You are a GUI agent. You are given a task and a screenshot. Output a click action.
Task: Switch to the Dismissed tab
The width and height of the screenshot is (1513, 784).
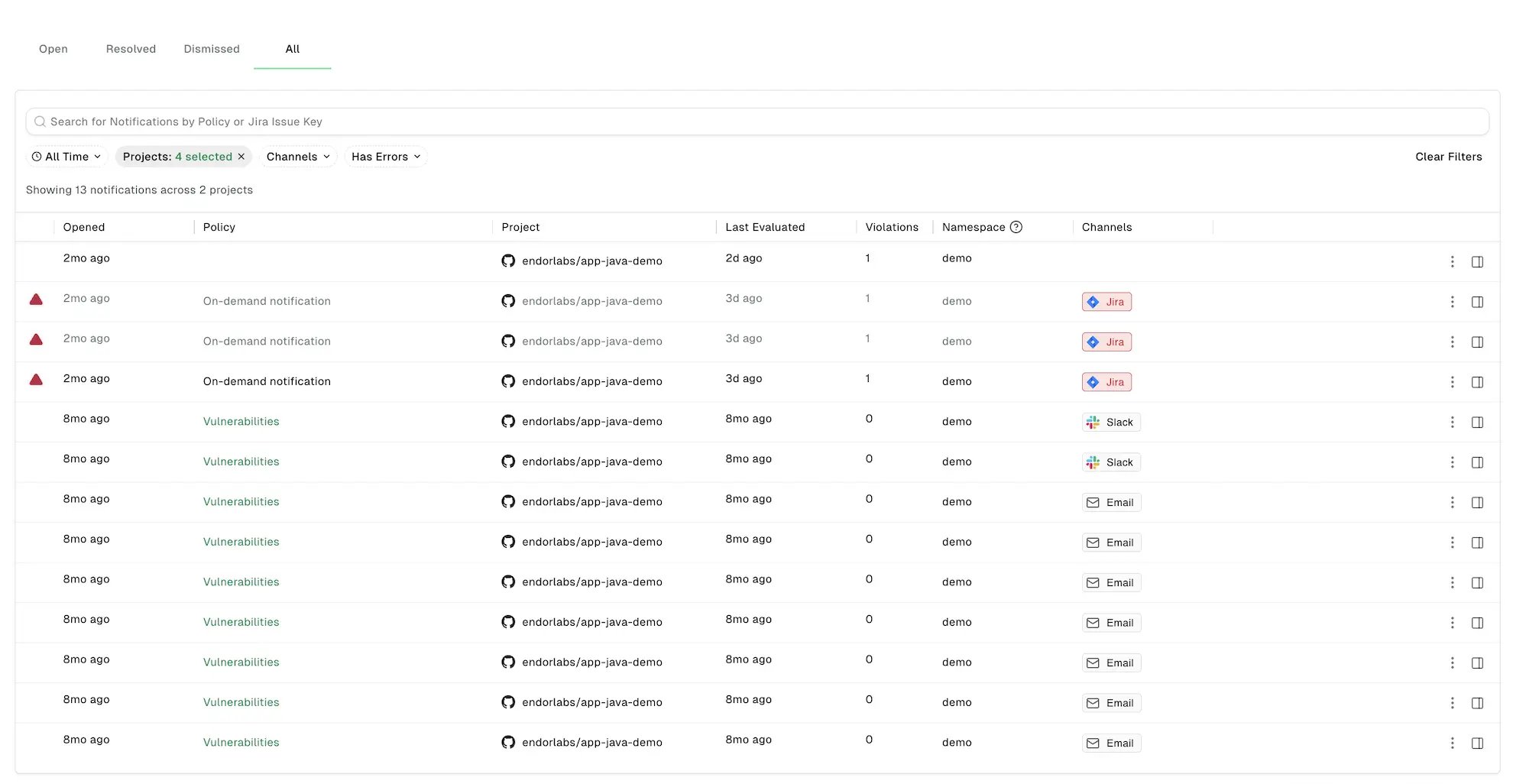tap(212, 49)
